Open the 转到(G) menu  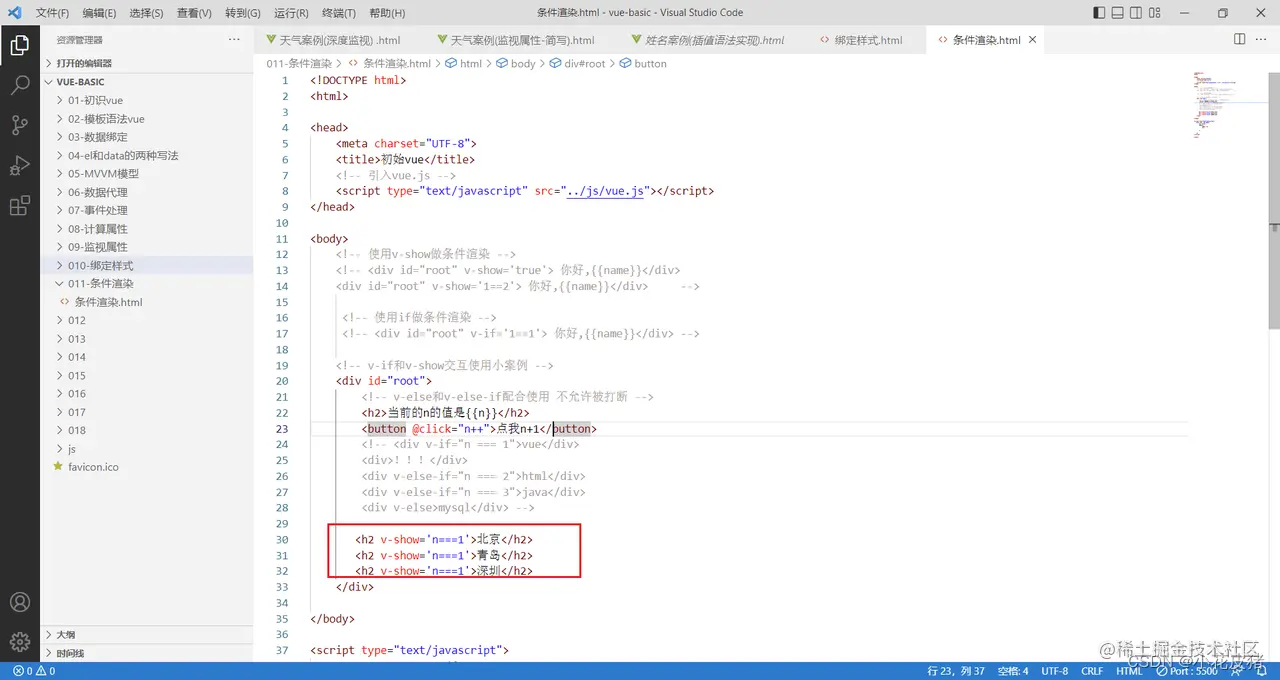pos(242,13)
